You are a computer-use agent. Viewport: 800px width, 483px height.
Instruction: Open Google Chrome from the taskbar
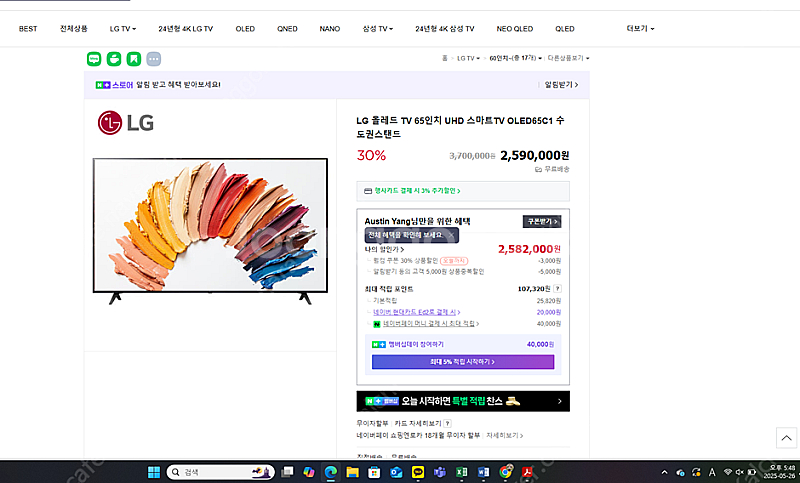point(505,472)
